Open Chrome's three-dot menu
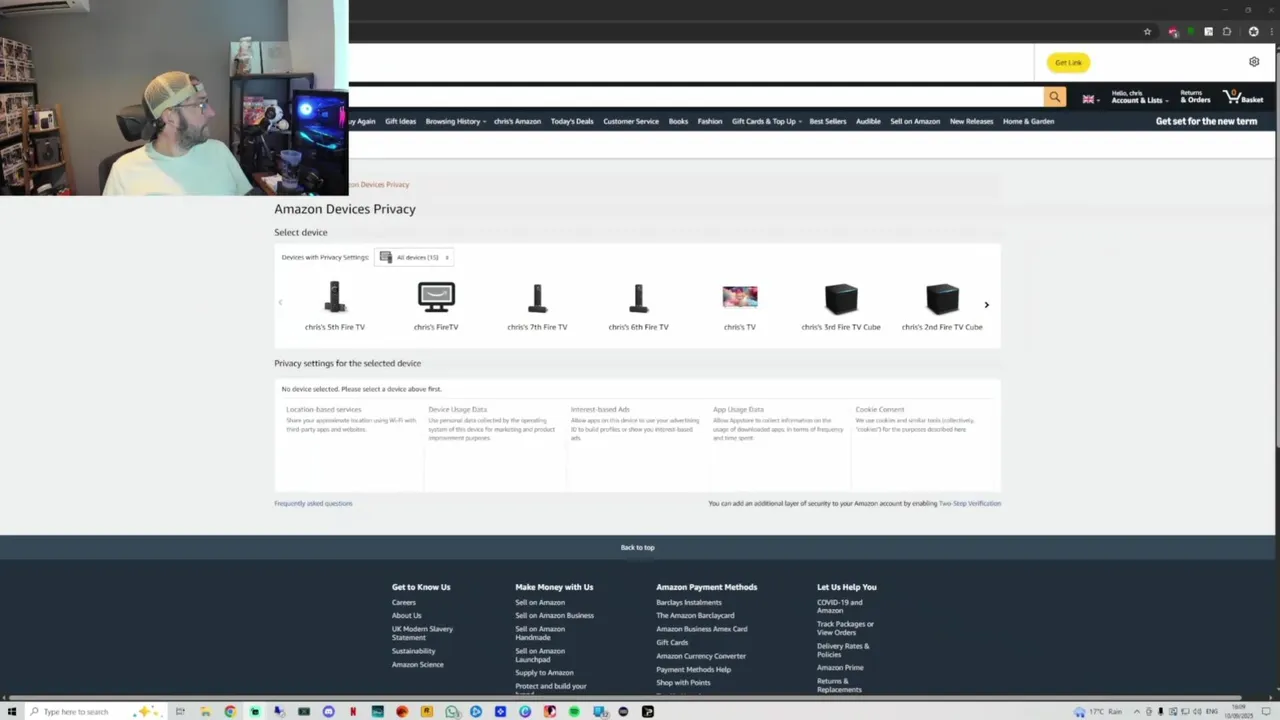The width and height of the screenshot is (1280, 720). pos(1271,32)
